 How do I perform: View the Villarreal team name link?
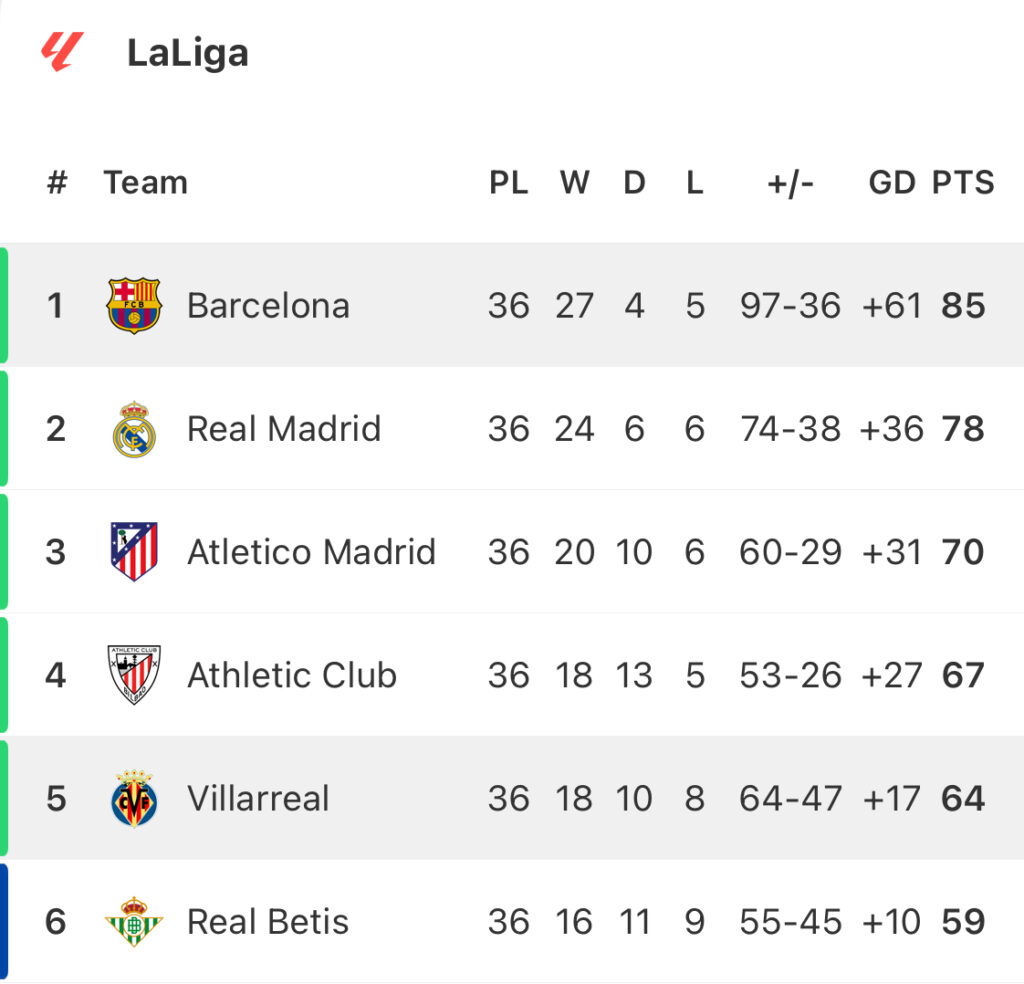click(258, 798)
